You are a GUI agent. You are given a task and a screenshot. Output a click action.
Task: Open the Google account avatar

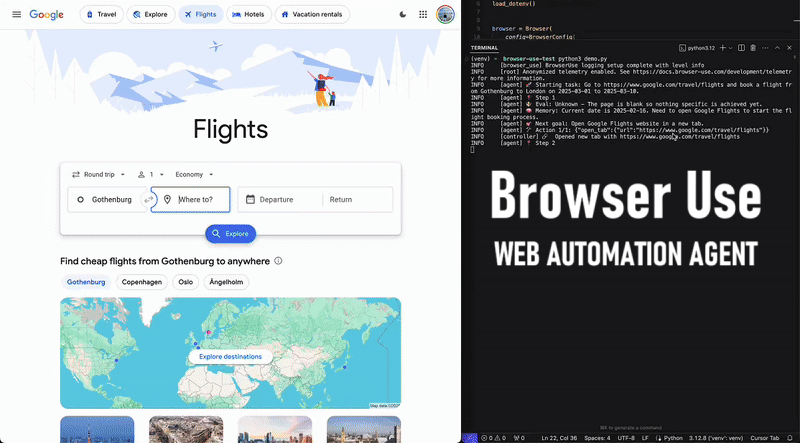(445, 14)
